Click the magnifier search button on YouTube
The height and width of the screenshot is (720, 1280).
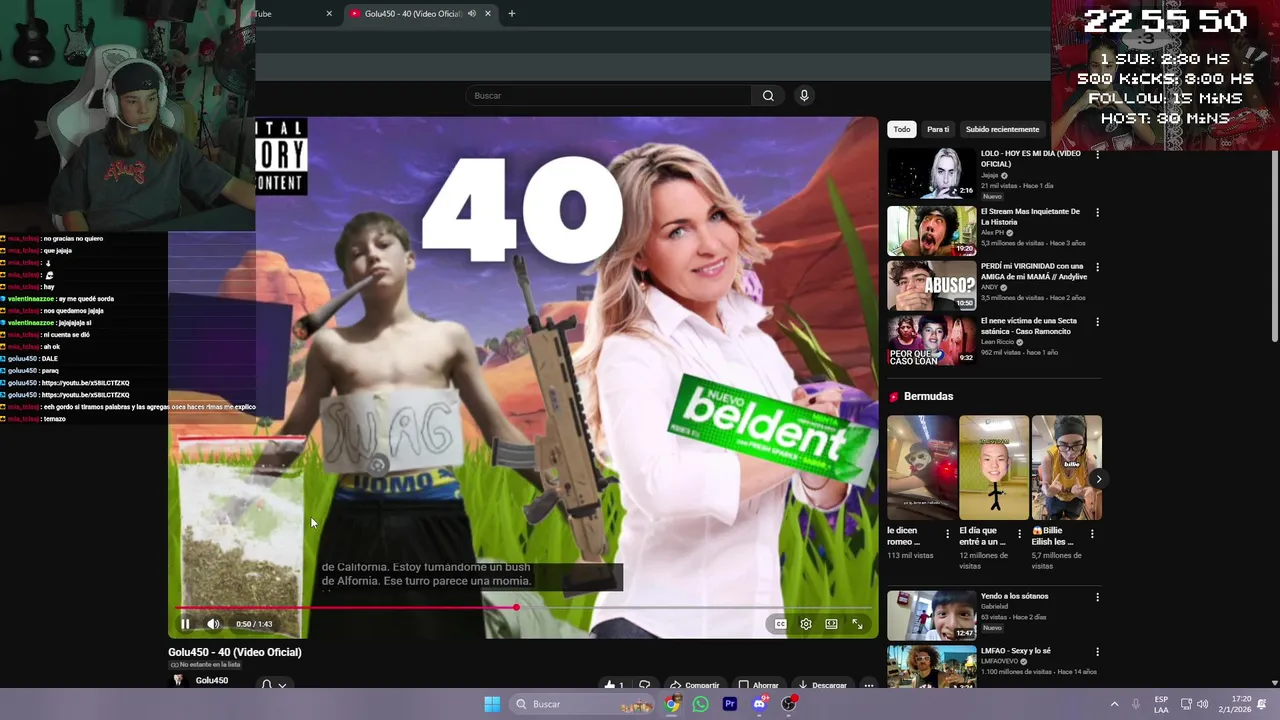coord(768,96)
